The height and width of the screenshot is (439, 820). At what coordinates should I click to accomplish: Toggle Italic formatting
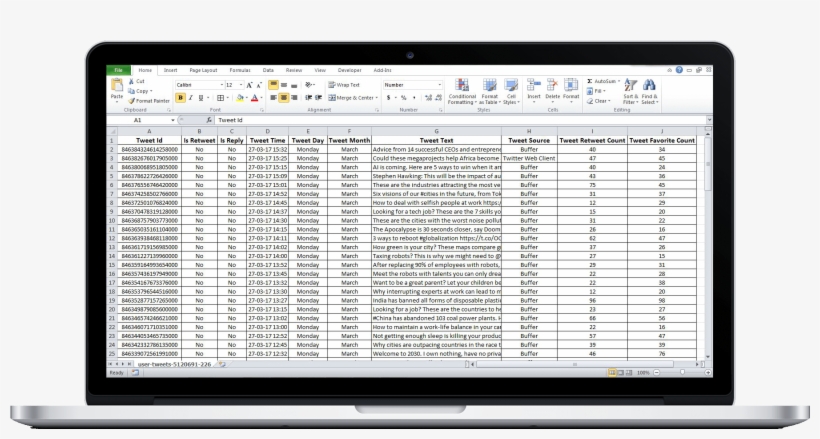(190, 98)
